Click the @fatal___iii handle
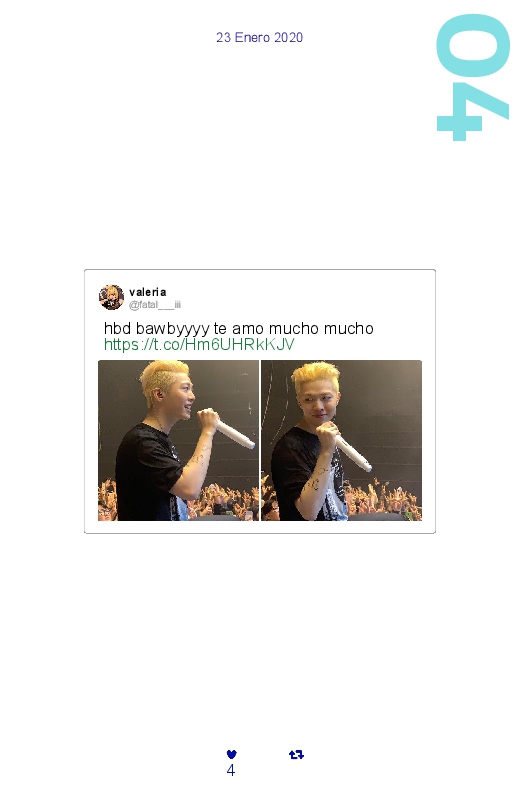The width and height of the screenshot is (520, 803). click(154, 305)
